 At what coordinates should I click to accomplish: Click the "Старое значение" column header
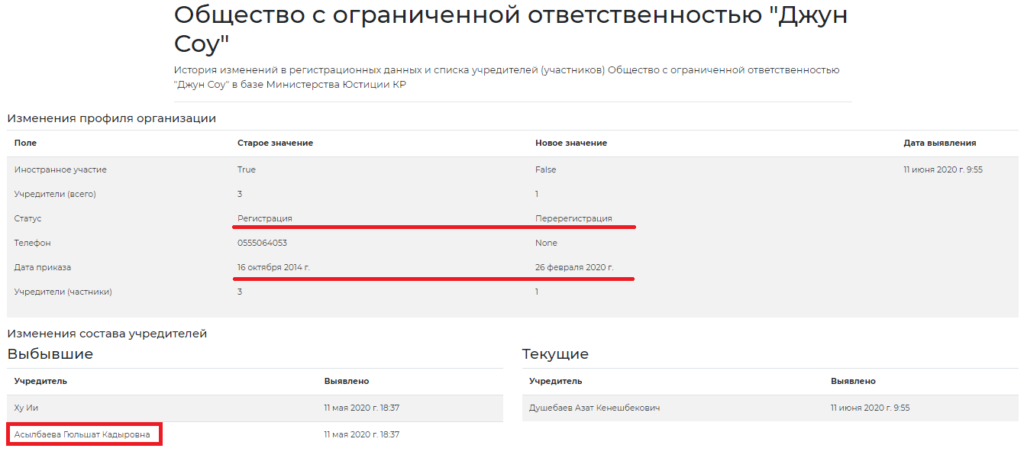point(275,143)
